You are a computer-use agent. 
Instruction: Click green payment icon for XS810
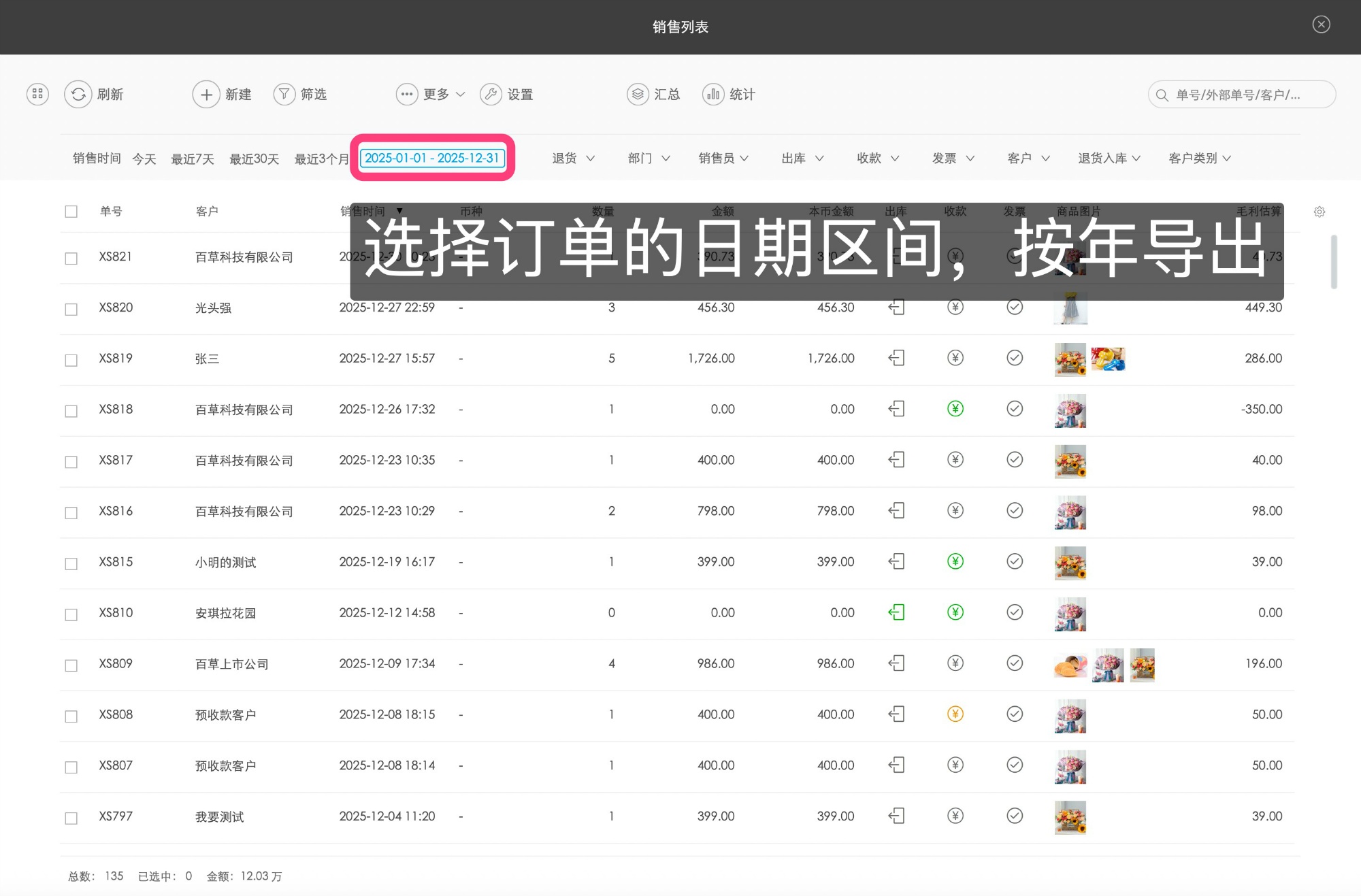pyautogui.click(x=955, y=612)
